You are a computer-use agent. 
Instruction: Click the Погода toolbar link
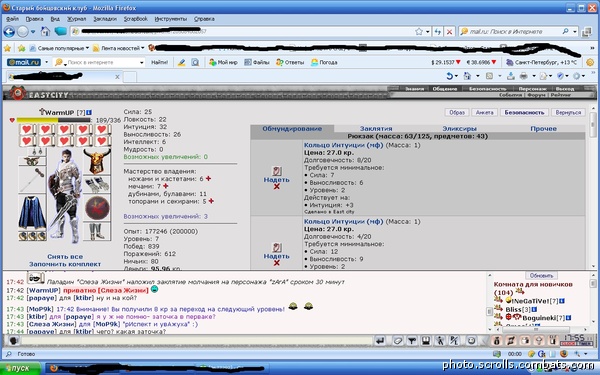click(324, 62)
